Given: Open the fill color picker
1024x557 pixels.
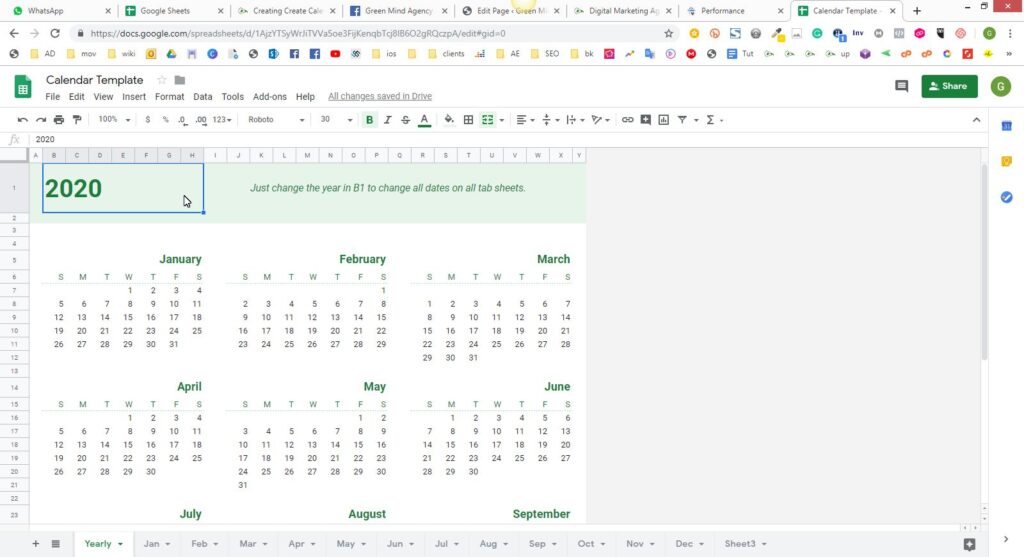Looking at the screenshot, I should tap(449, 119).
